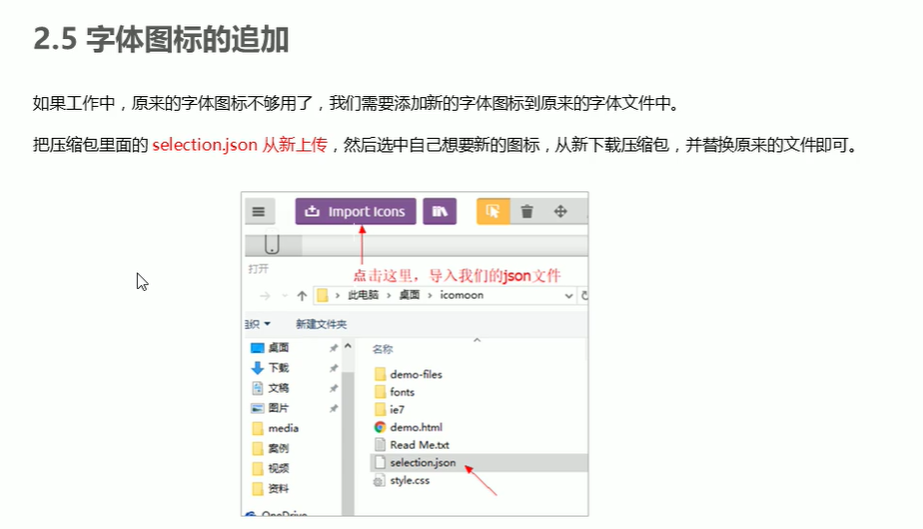Select the demo-files folder
Image resolution: width=923 pixels, height=529 pixels.
[416, 374]
